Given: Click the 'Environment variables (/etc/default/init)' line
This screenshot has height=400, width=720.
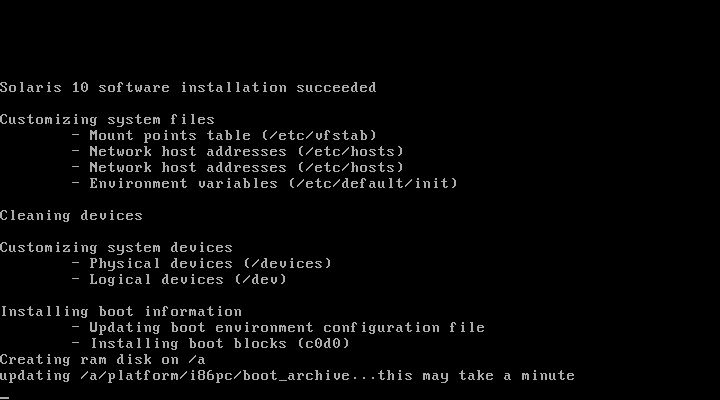Looking at the screenshot, I should [273, 184].
